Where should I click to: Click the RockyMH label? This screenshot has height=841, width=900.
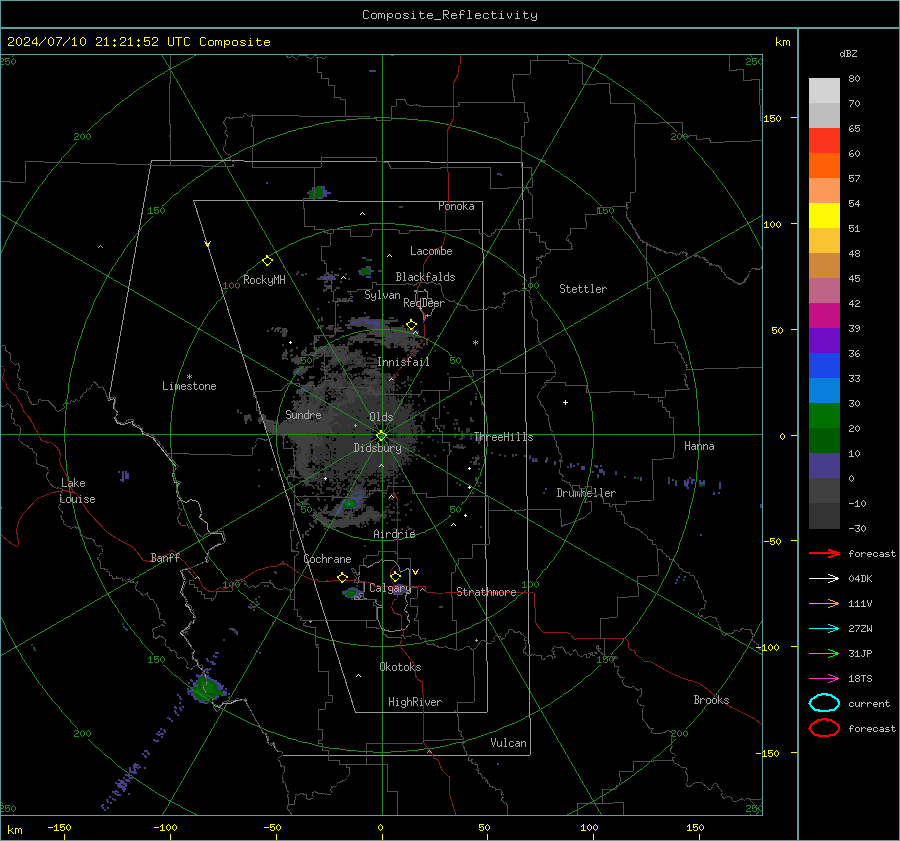point(264,280)
